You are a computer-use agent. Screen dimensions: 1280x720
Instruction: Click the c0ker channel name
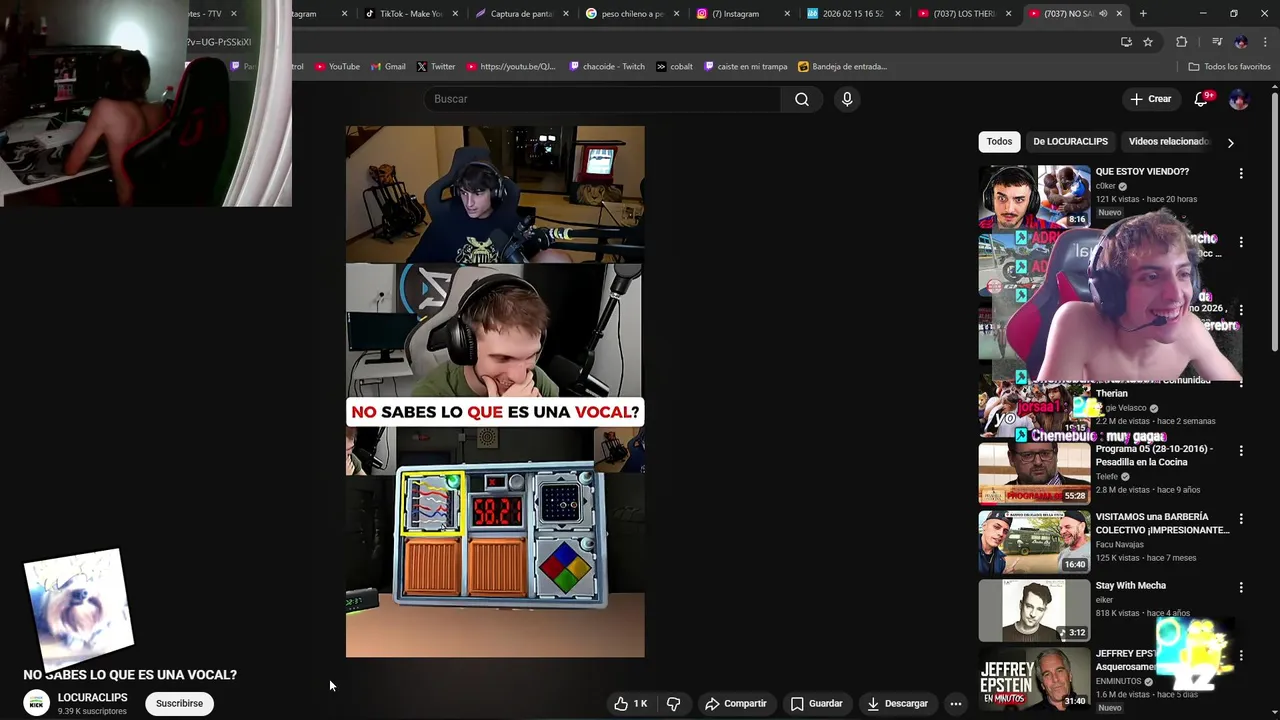click(1105, 186)
